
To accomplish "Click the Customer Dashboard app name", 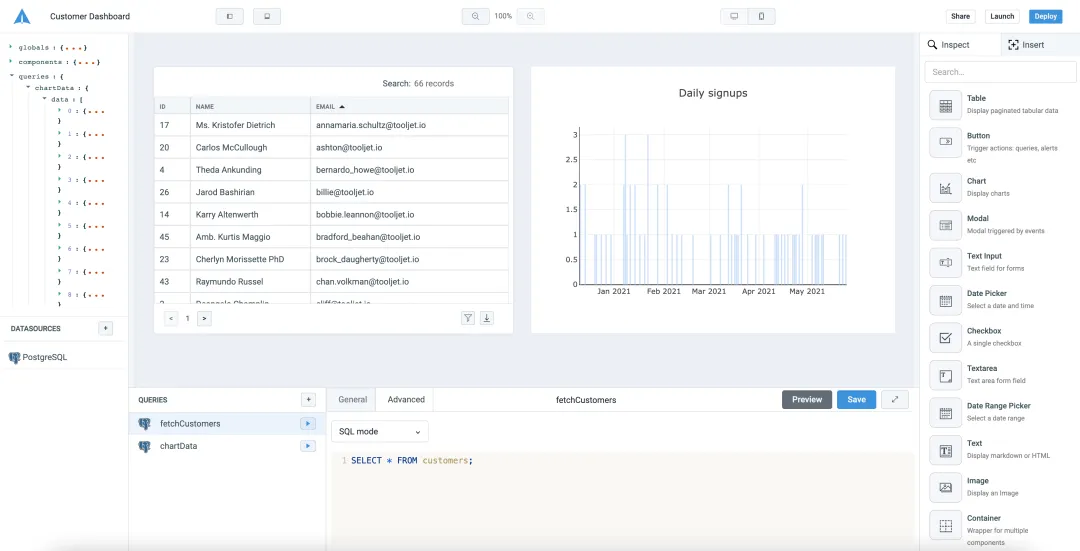I will [x=90, y=17].
